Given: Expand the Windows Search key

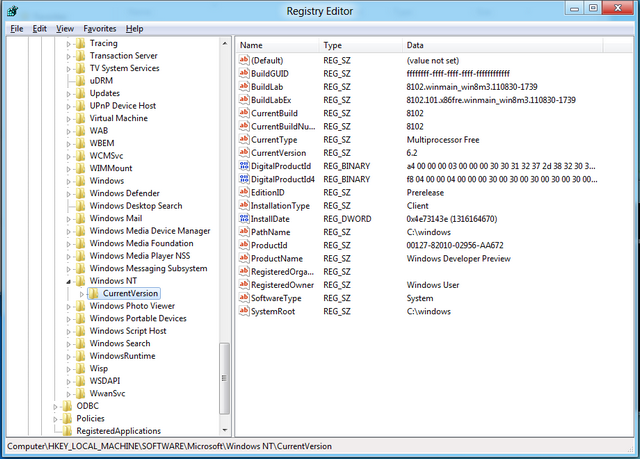Looking at the screenshot, I should click(x=69, y=344).
